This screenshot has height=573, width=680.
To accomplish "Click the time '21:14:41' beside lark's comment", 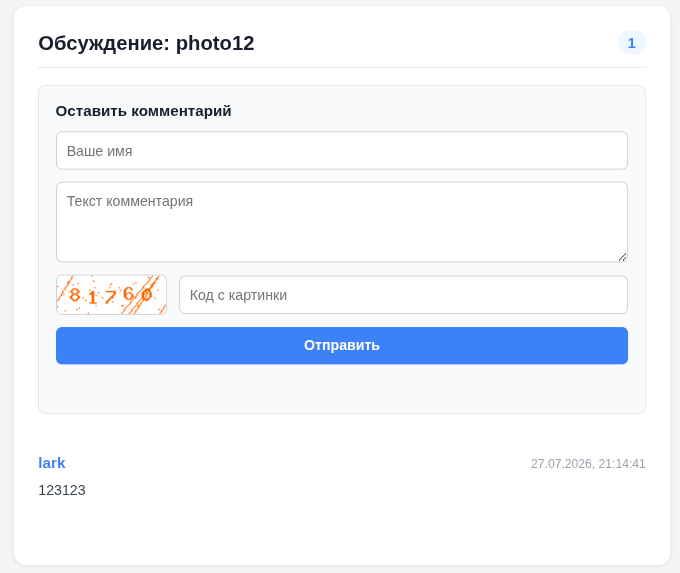I will 622,464.
